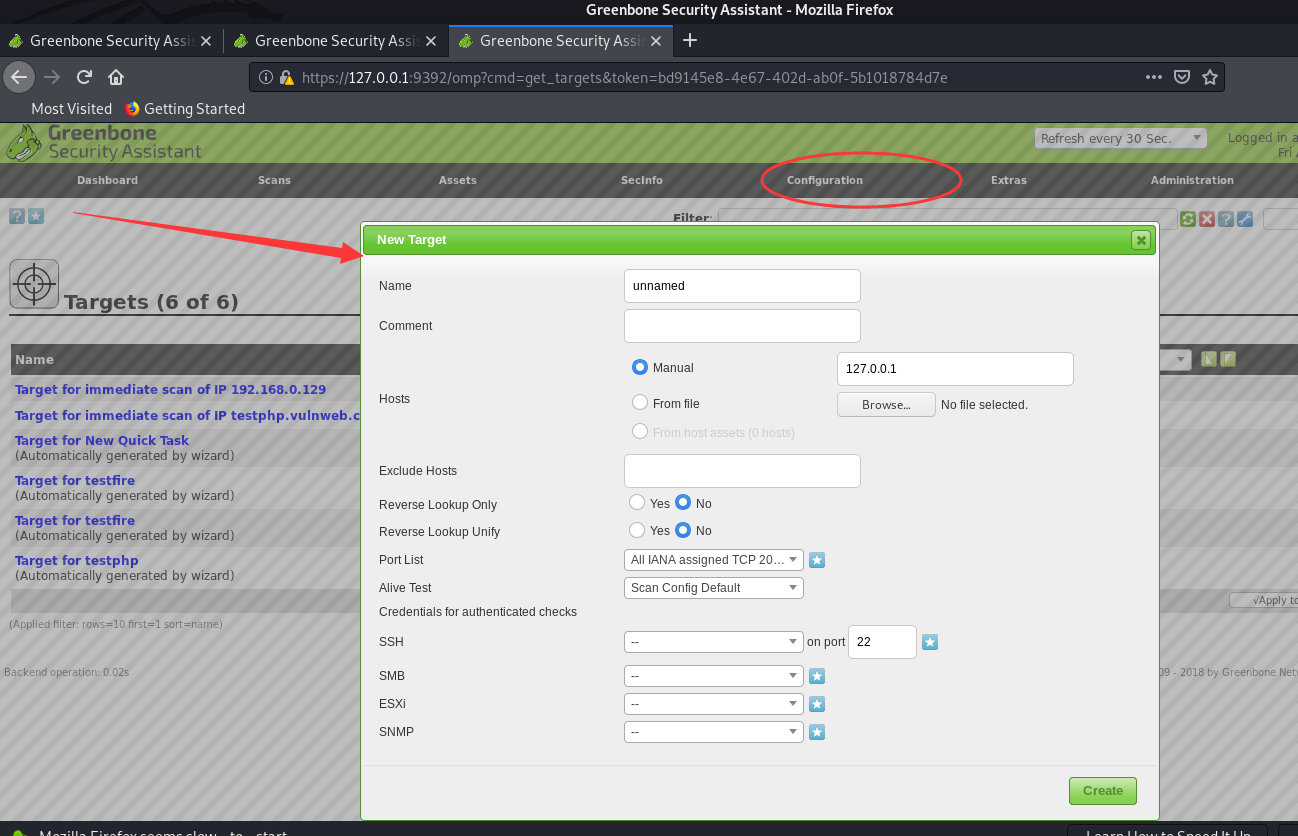Open a new Firefox tab
The image size is (1298, 836).
click(689, 40)
